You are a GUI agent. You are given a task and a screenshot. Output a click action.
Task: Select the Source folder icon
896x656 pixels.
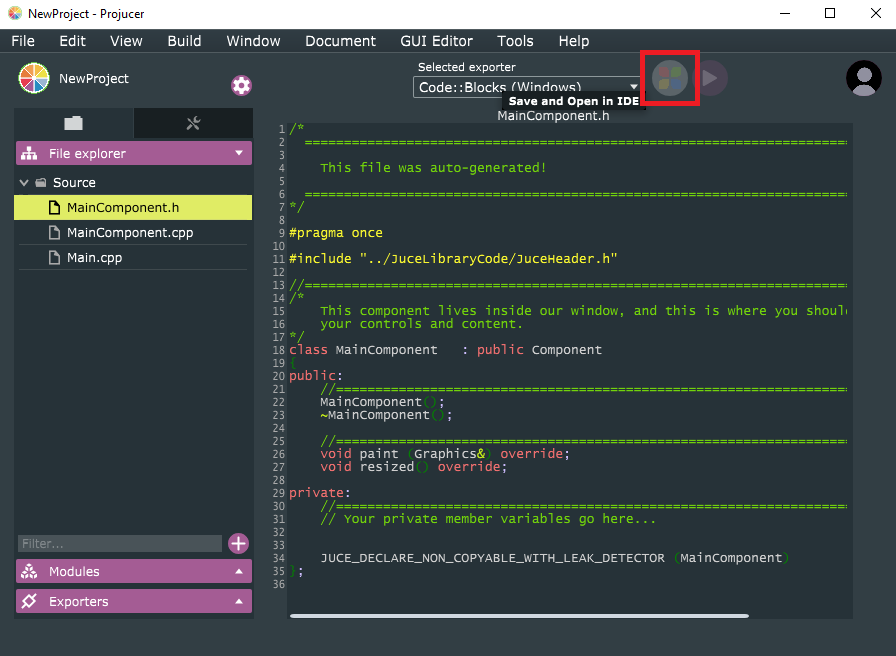pos(41,183)
